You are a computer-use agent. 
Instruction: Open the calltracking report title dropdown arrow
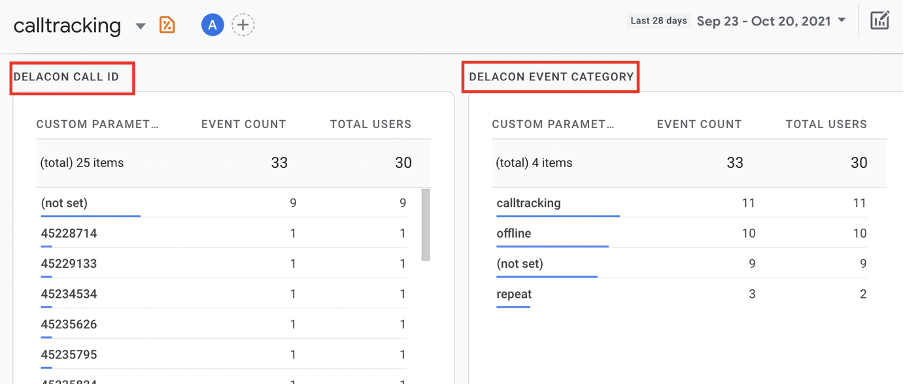pos(141,26)
